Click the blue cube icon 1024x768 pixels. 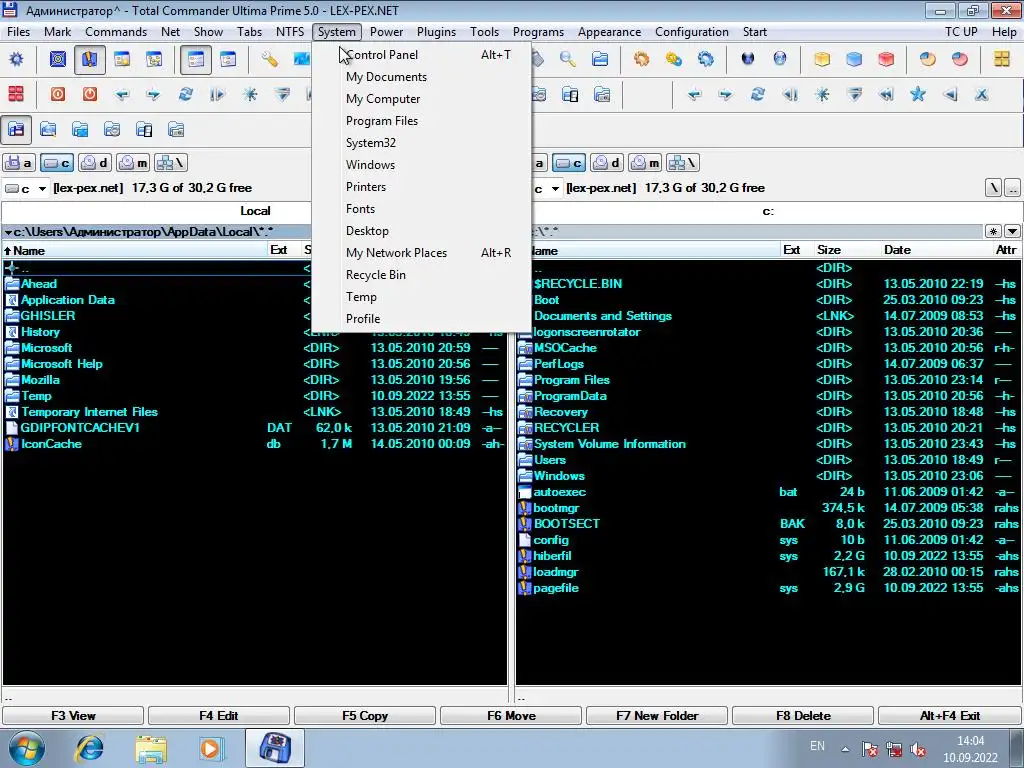[x=854, y=59]
